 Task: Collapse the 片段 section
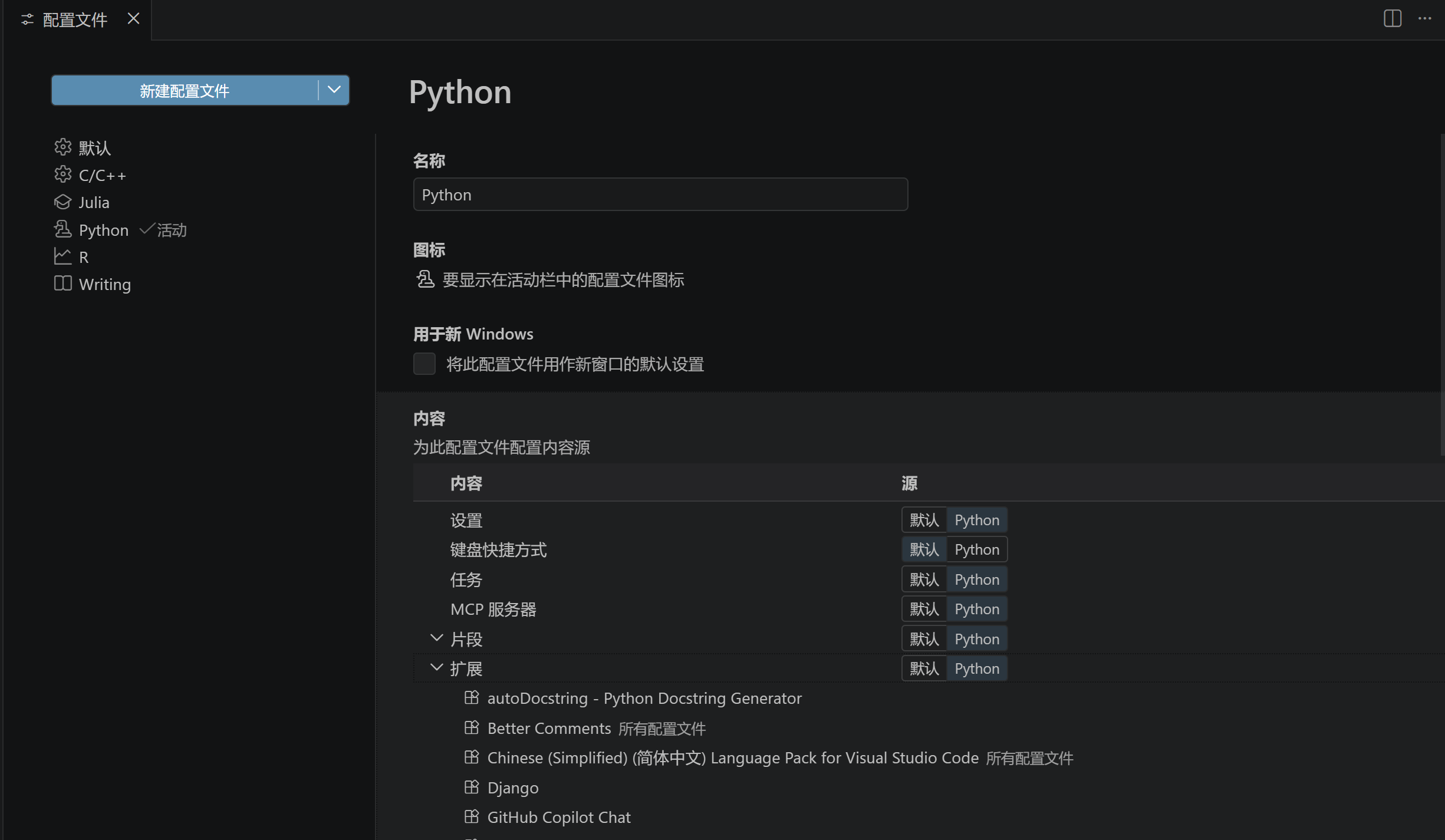point(436,638)
